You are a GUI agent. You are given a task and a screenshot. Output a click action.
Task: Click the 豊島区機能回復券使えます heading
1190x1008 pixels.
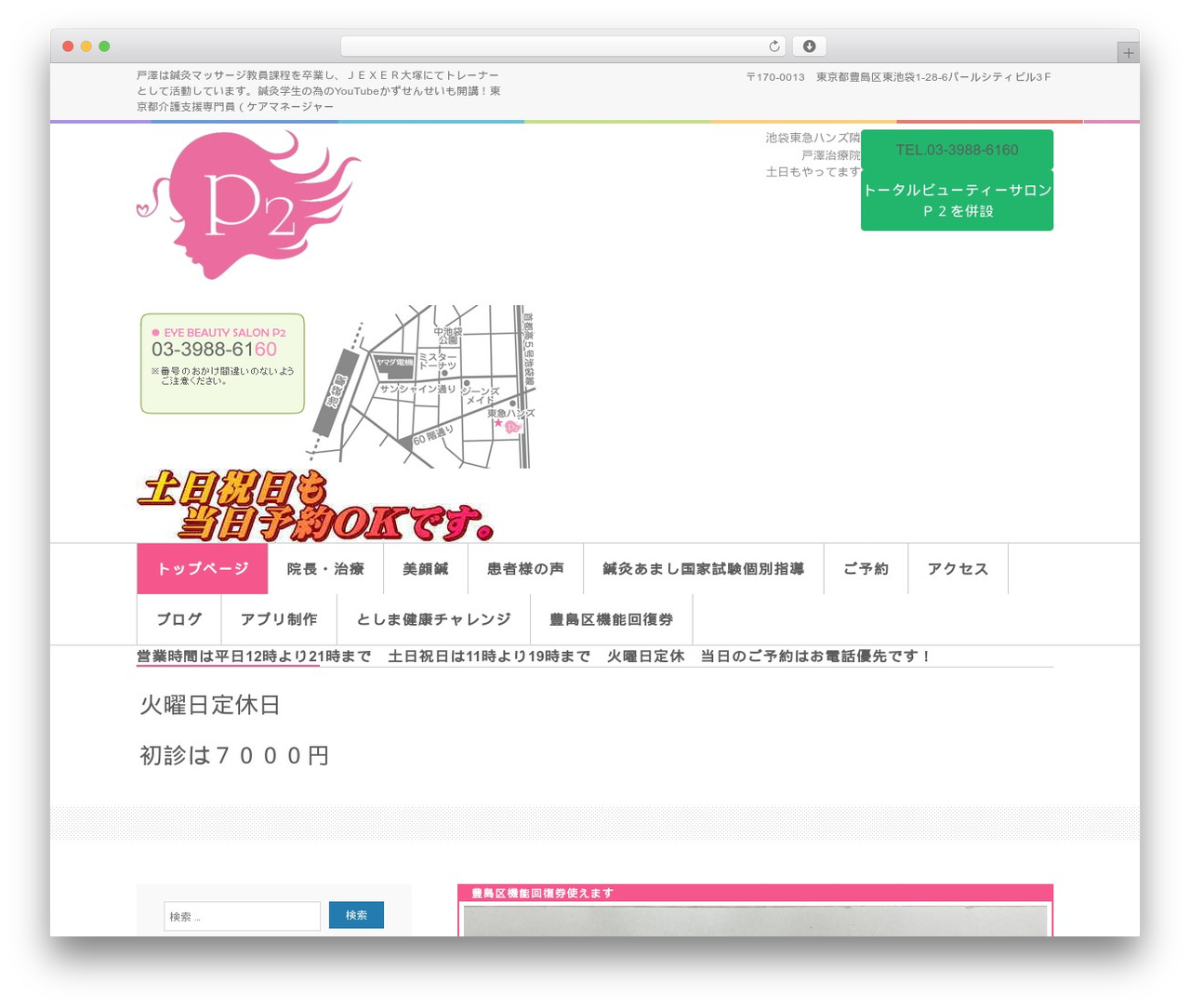pos(543,893)
